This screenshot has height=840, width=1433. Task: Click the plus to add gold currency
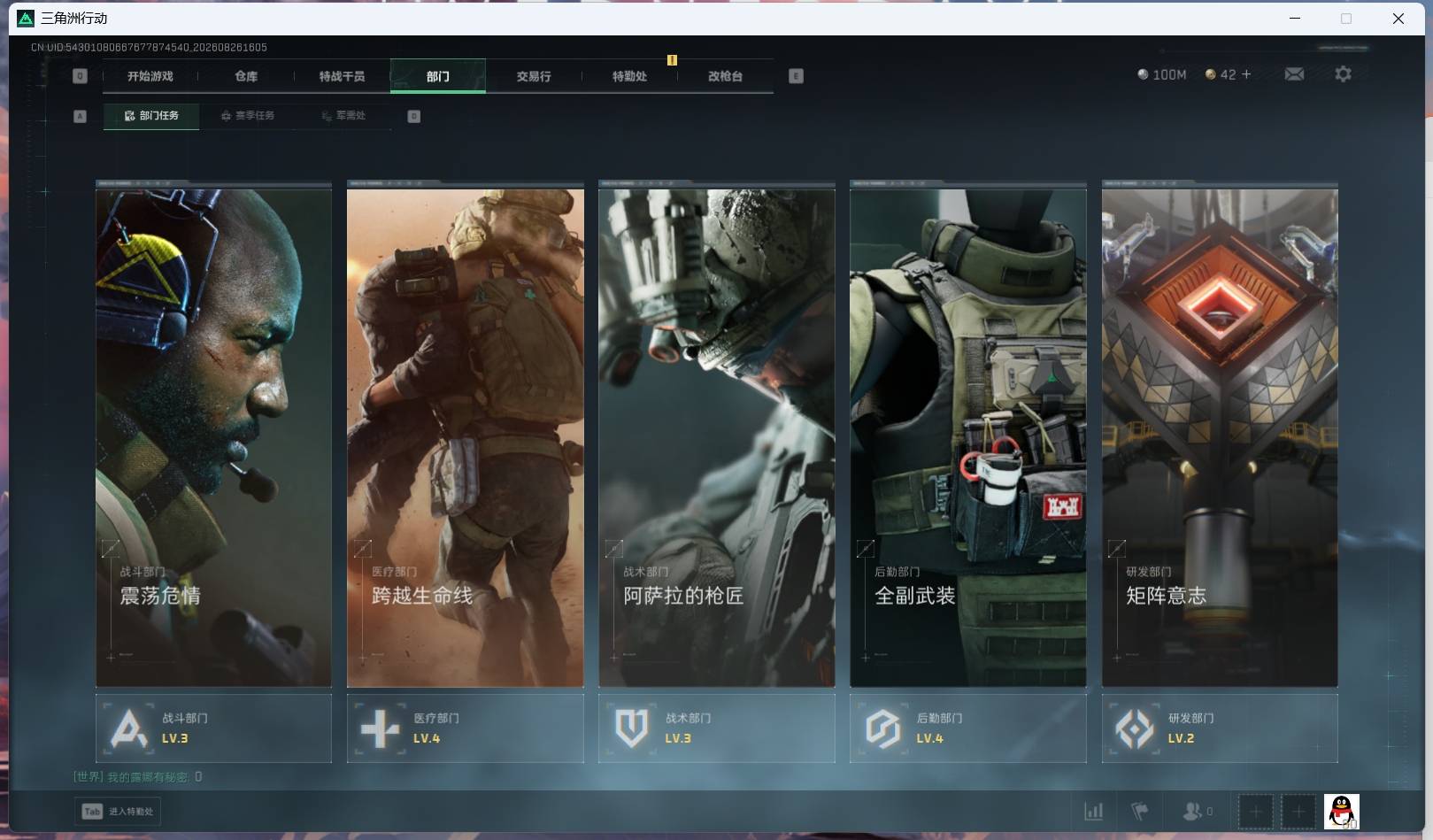(1246, 74)
